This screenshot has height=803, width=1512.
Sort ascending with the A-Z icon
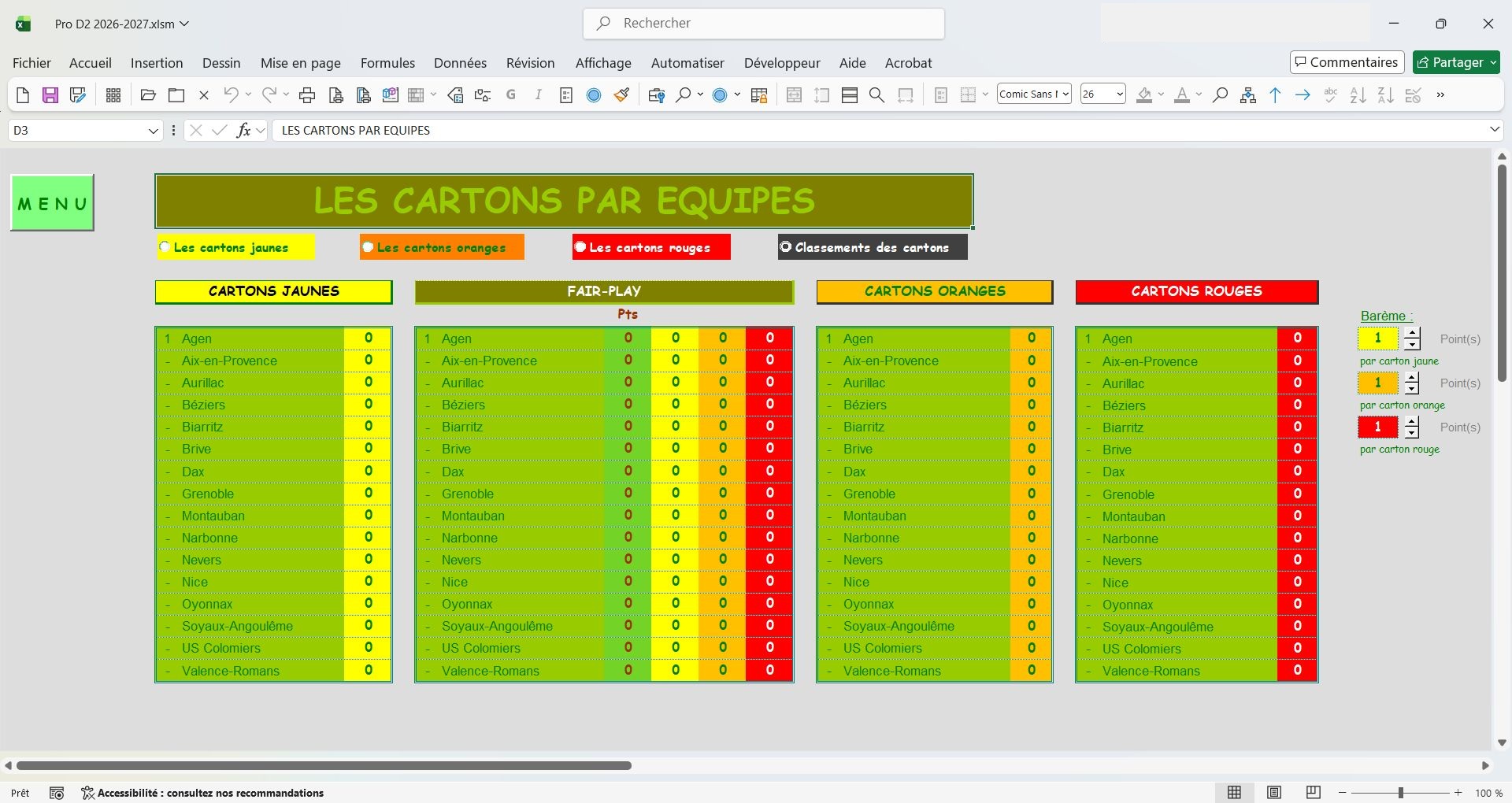[1358, 95]
